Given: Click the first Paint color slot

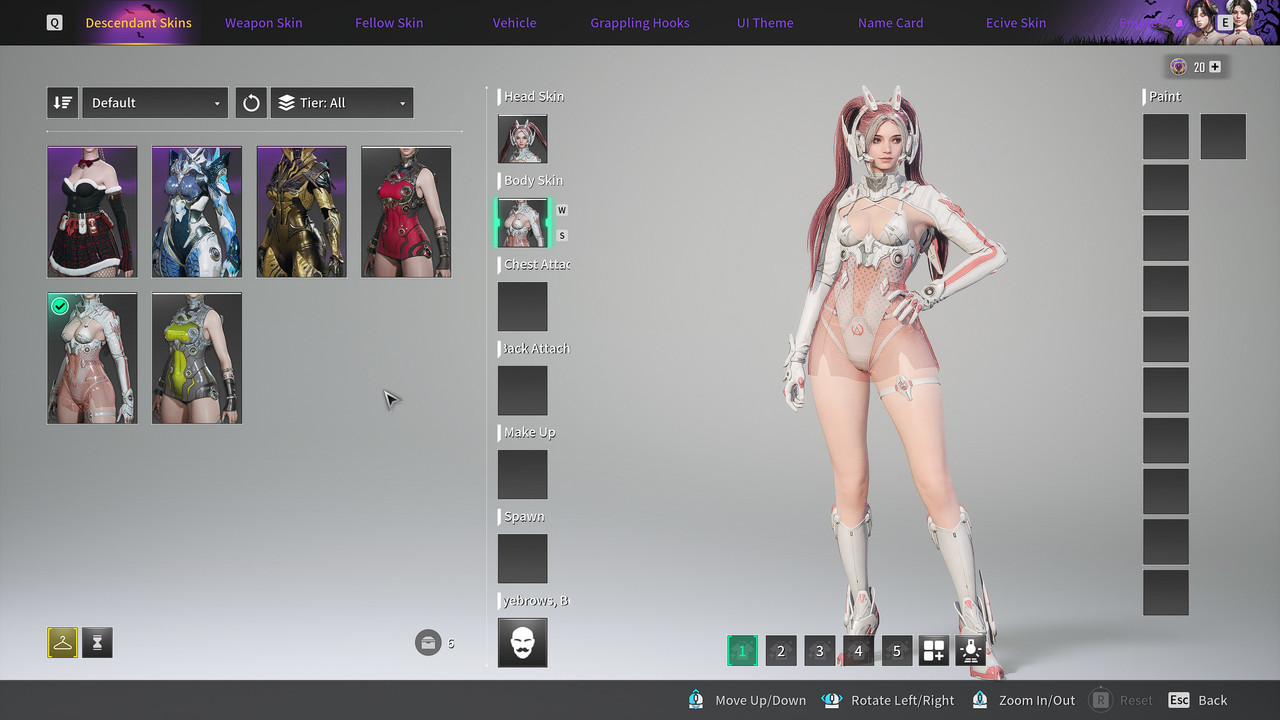Looking at the screenshot, I should point(1166,137).
